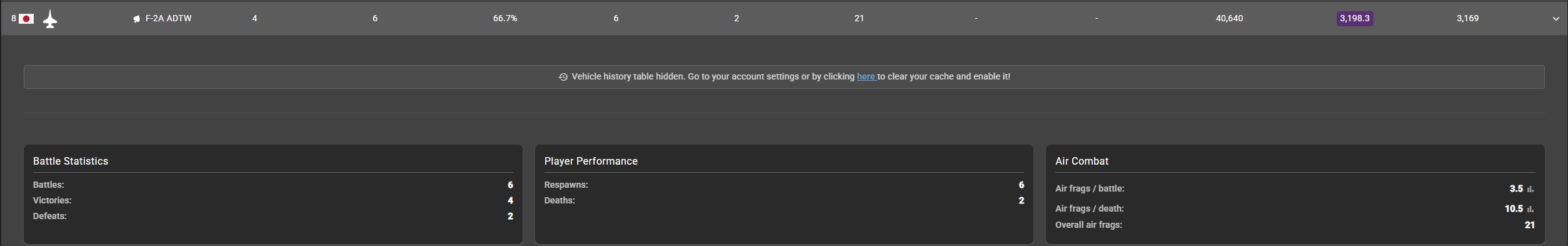This screenshot has height=246, width=1568.
Task: Click the purple 3,198.3 rating badge
Action: [x=1354, y=19]
